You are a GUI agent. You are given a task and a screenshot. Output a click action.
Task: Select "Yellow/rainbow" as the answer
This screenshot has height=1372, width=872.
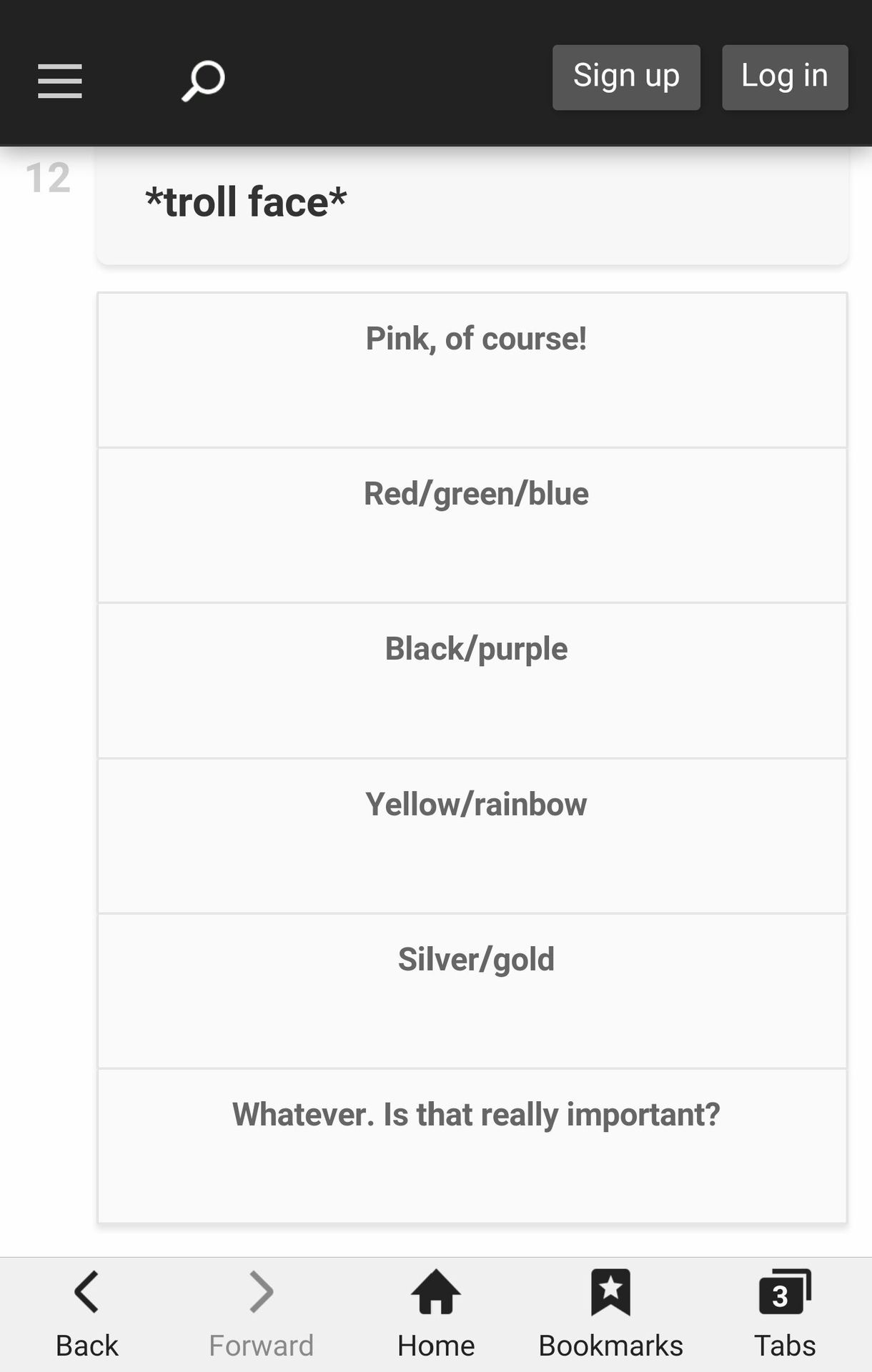point(472,836)
